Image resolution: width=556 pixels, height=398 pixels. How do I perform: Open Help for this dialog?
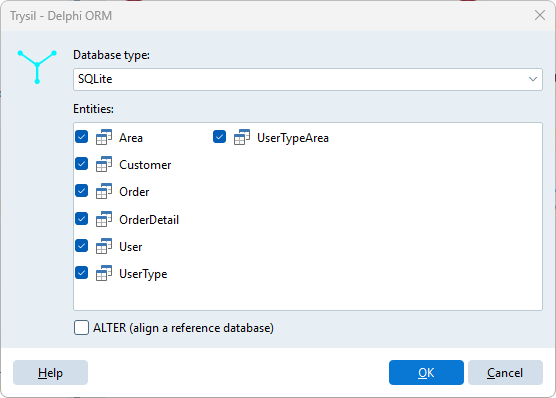click(x=50, y=372)
